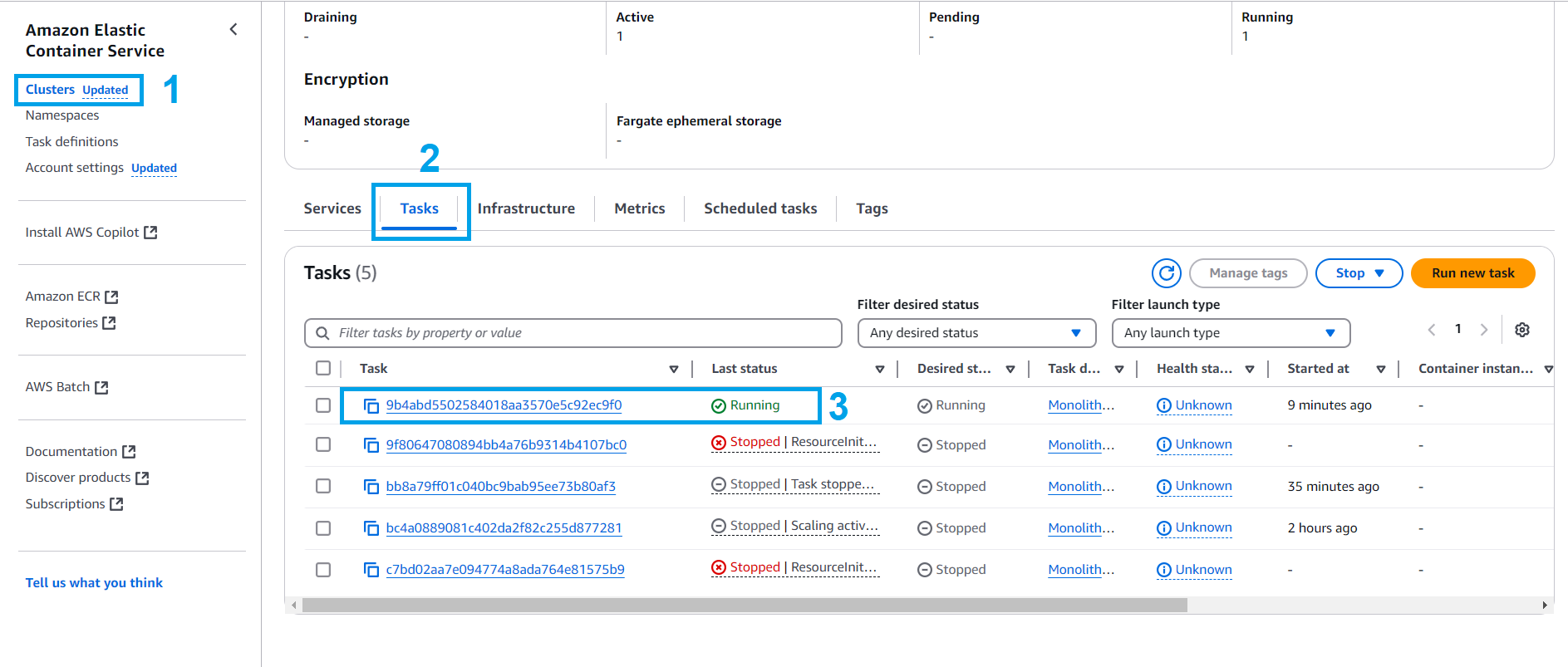Open task 9b4abd5502584018aa3570e5c92ec9f0 details
This screenshot has height=667, width=1568.
click(504, 405)
